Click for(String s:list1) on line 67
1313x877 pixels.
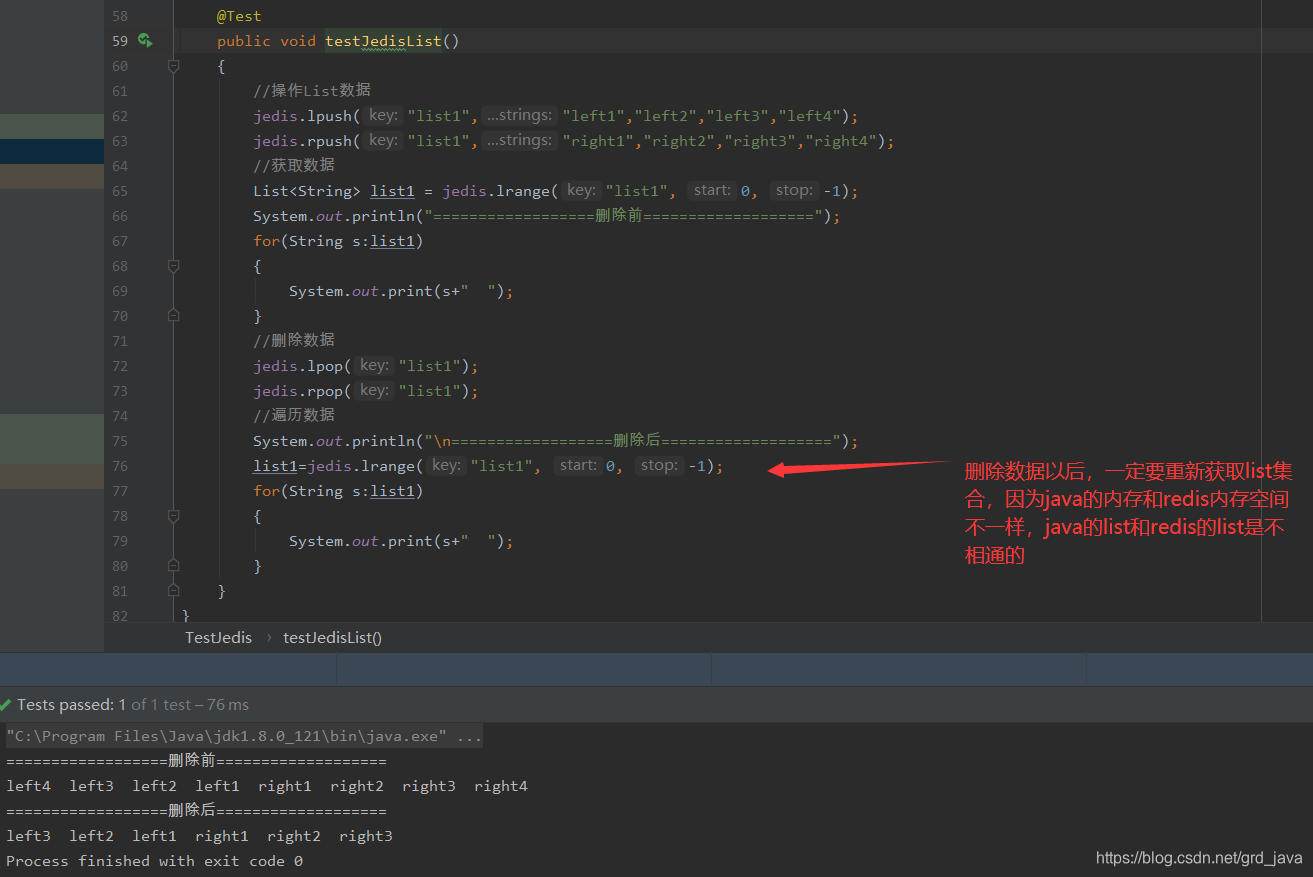338,241
